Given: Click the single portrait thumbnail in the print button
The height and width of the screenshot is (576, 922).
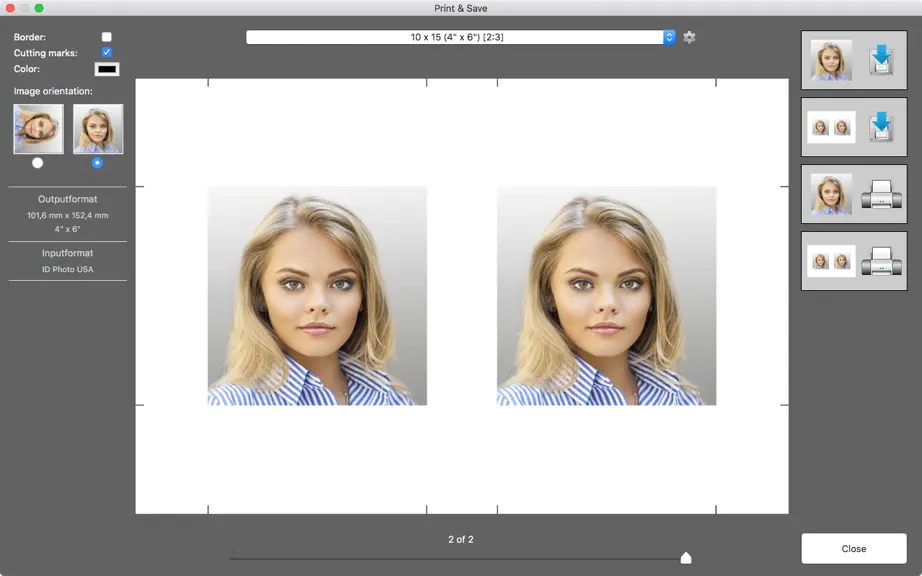Looking at the screenshot, I should [831, 194].
